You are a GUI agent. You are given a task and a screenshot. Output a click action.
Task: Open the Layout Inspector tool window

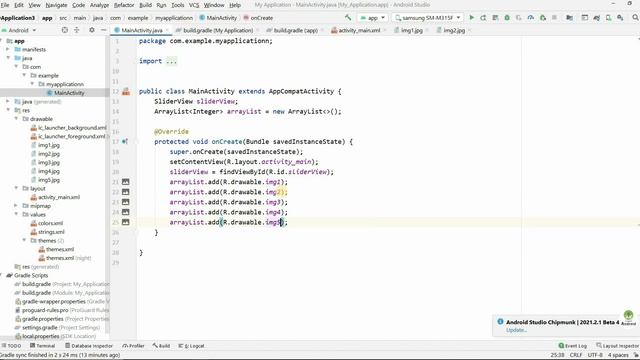[618, 346]
